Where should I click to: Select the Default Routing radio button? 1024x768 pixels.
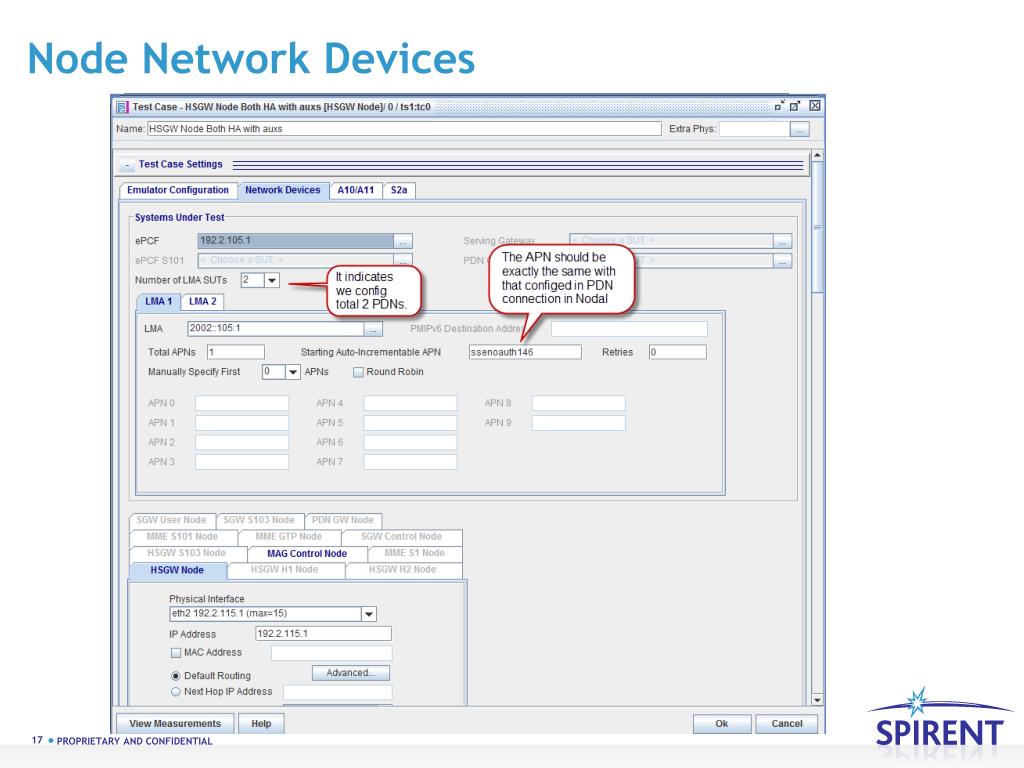click(176, 676)
